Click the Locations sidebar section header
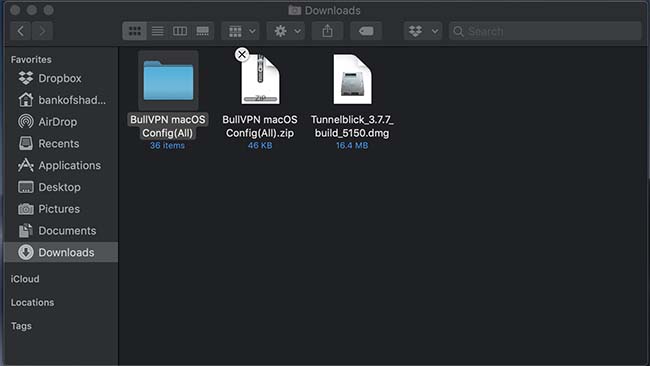The image size is (650, 366). click(x=32, y=303)
